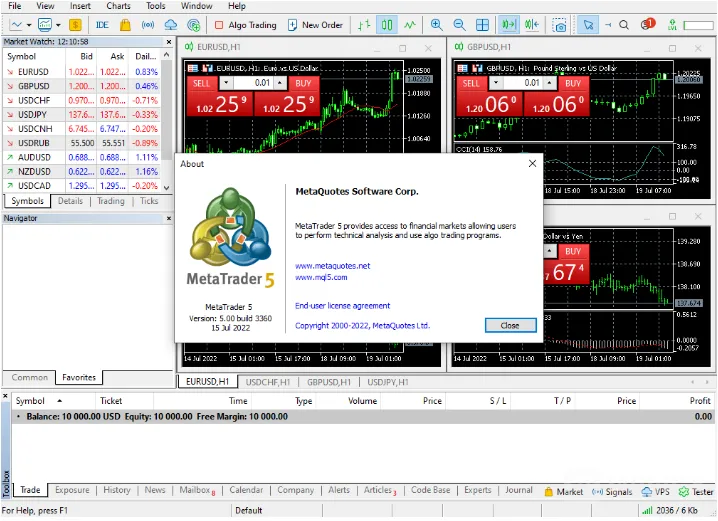The height and width of the screenshot is (521, 718).
Task: Expand the new chart dropdown arrow
Action: [x=29, y=25]
